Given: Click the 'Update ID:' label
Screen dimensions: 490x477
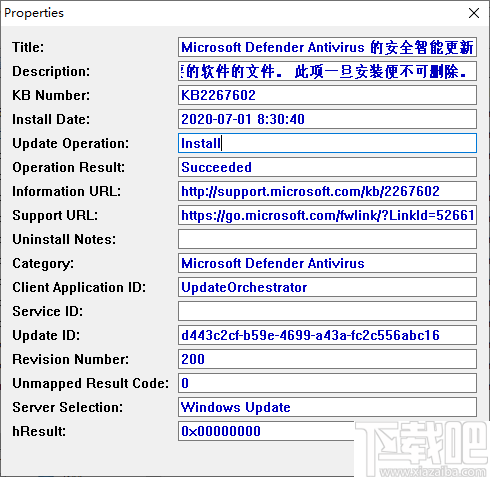Looking at the screenshot, I should pos(46,336).
